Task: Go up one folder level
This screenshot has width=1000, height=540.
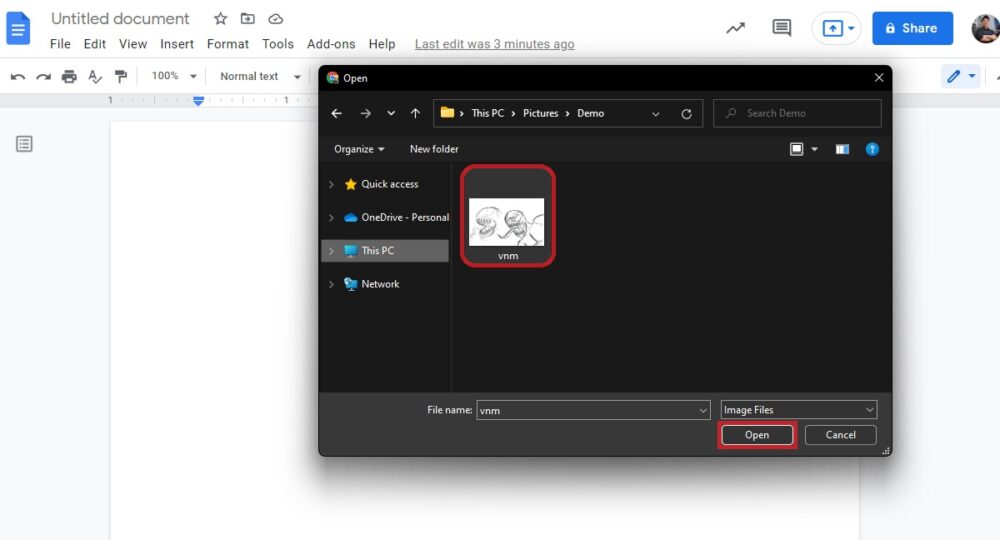Action: [415, 113]
